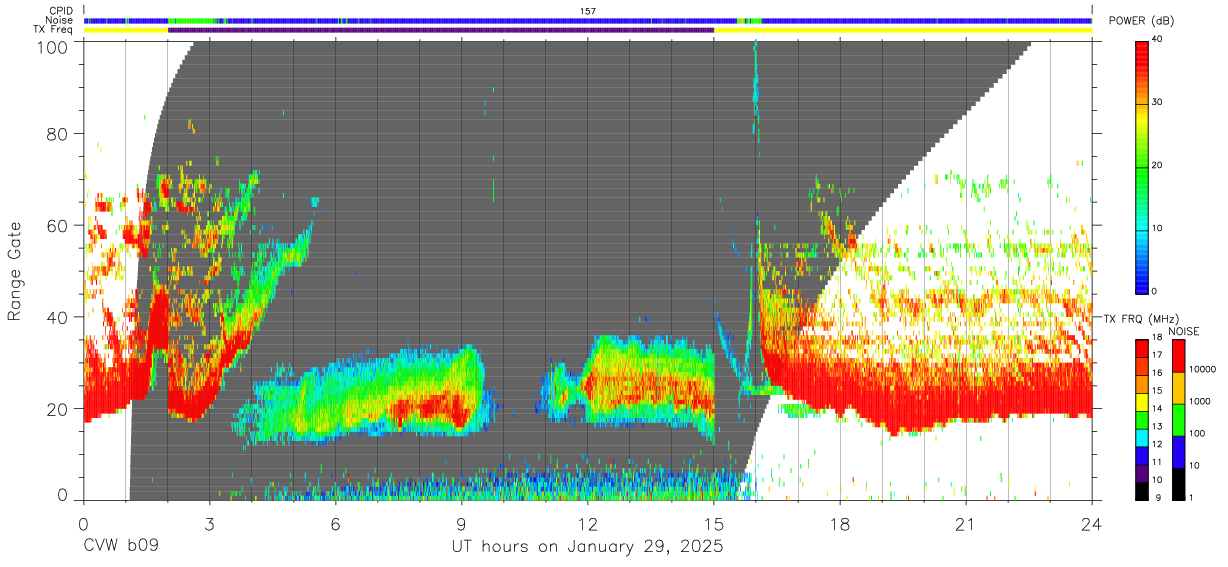Image resolution: width=1228 pixels, height=567 pixels.
Task: Click the Range Gate axis title
Action: [15, 271]
